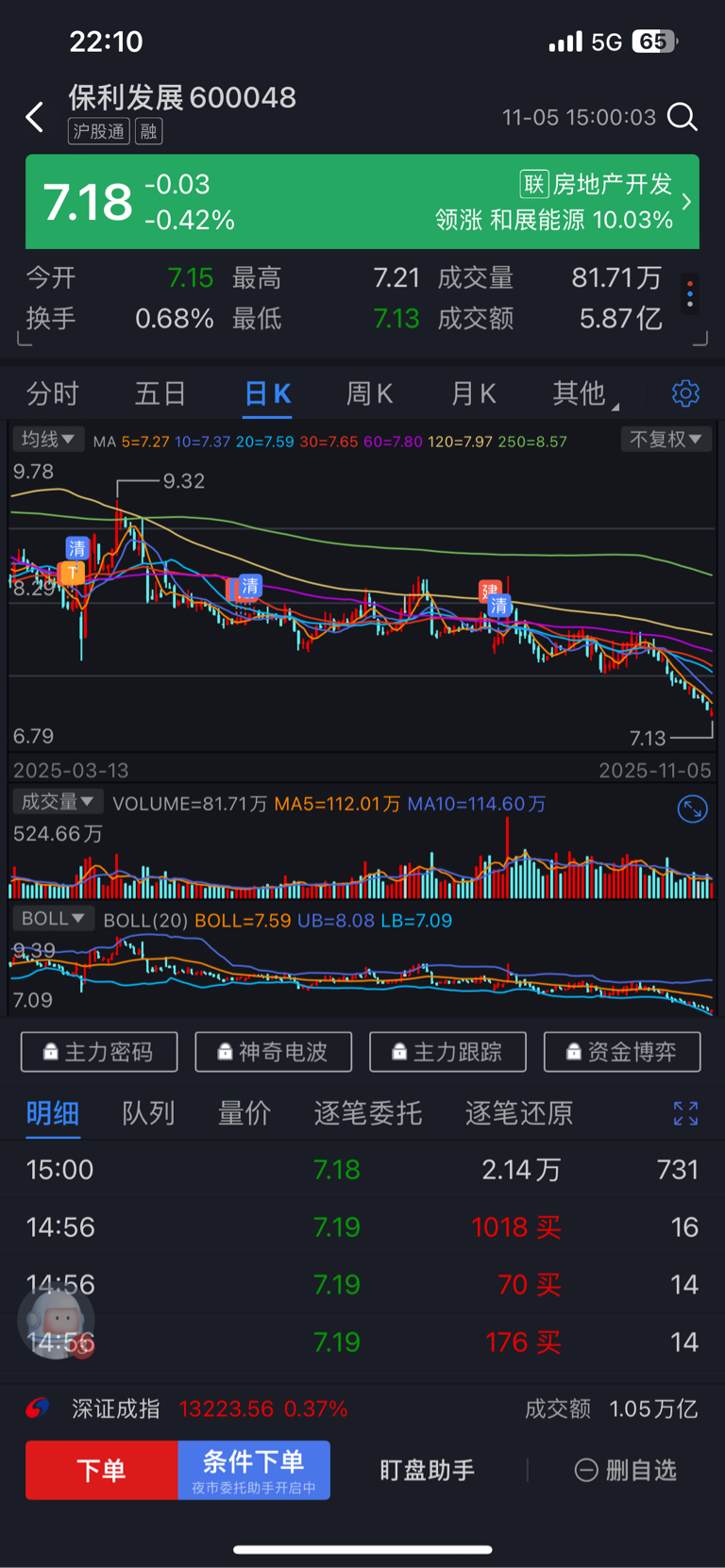Tap the battery indicator showing 65
The image size is (725, 1568).
coord(655,42)
